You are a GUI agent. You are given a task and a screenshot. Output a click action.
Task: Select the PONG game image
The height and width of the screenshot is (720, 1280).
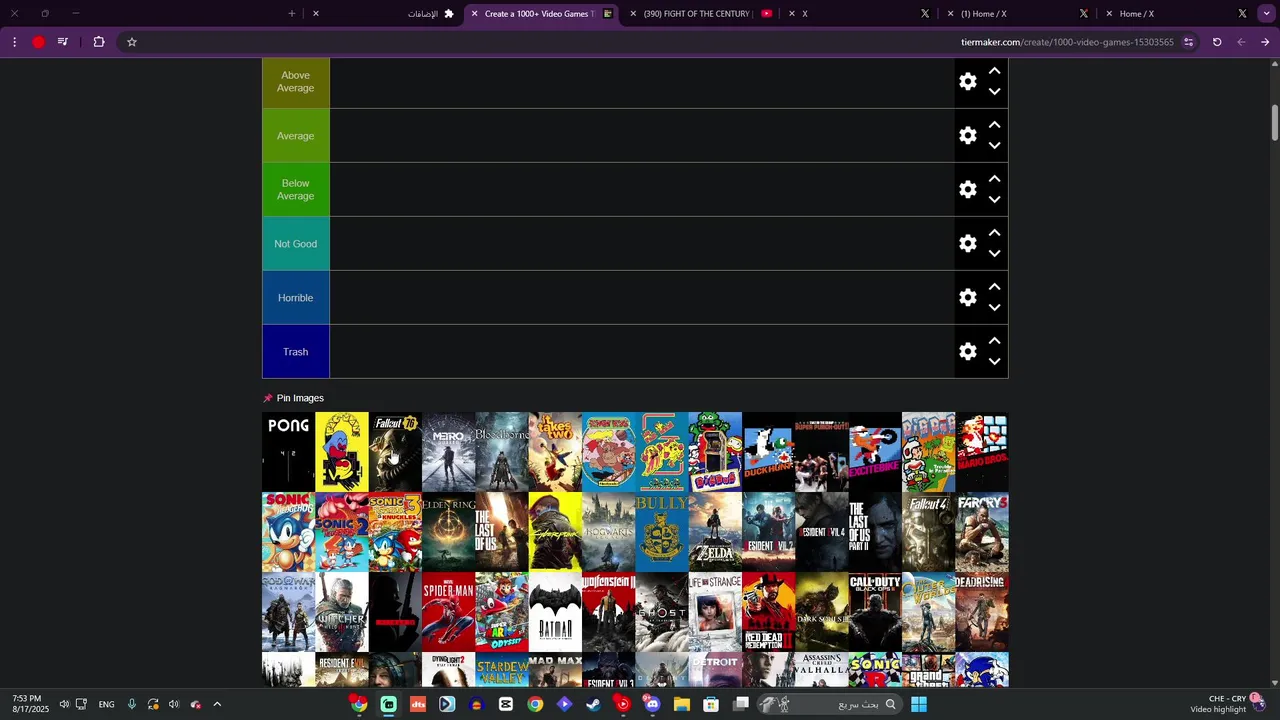tap(288, 452)
